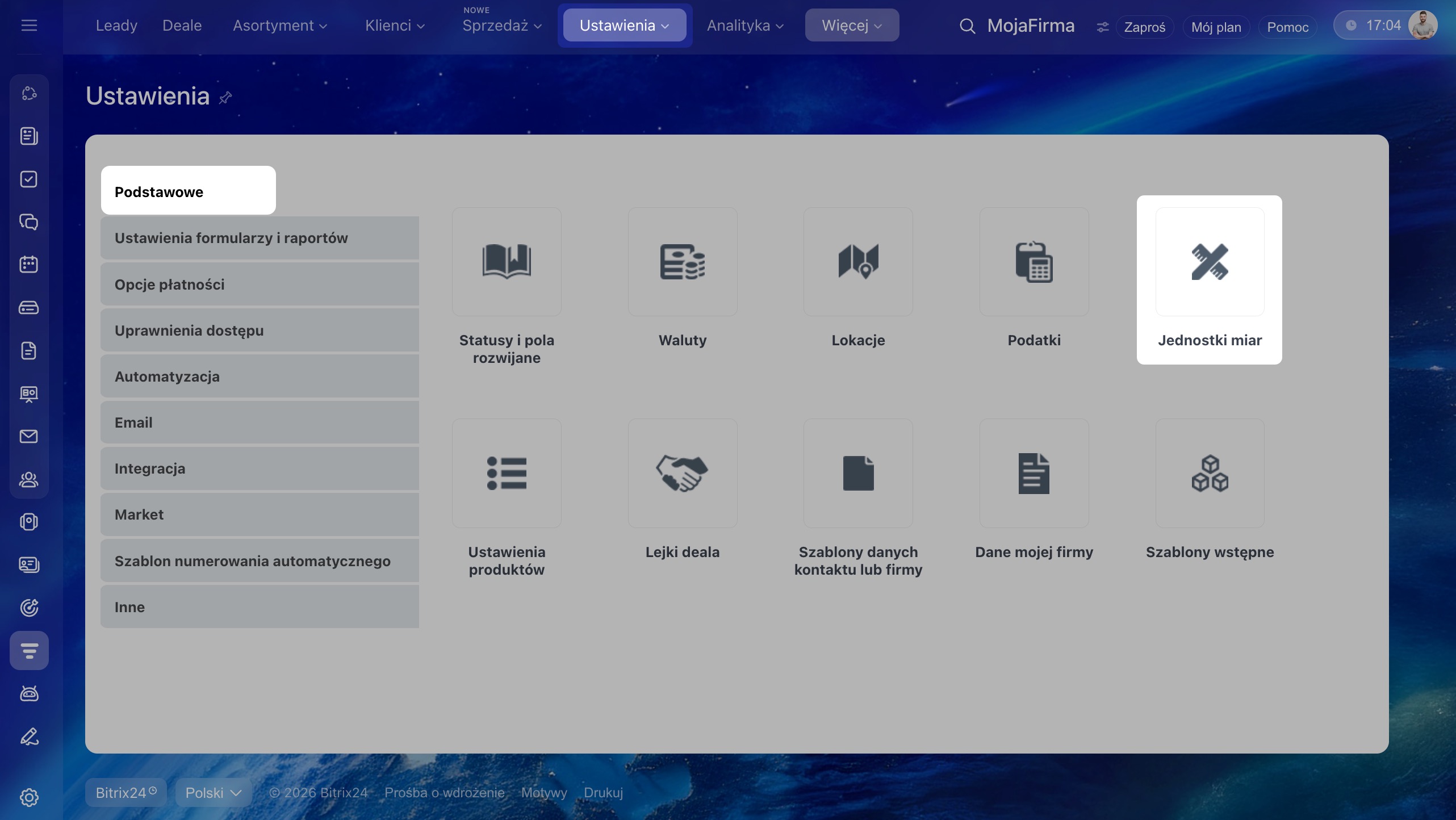
Task: Open the Polski language dropdown in footer
Action: coord(213,793)
